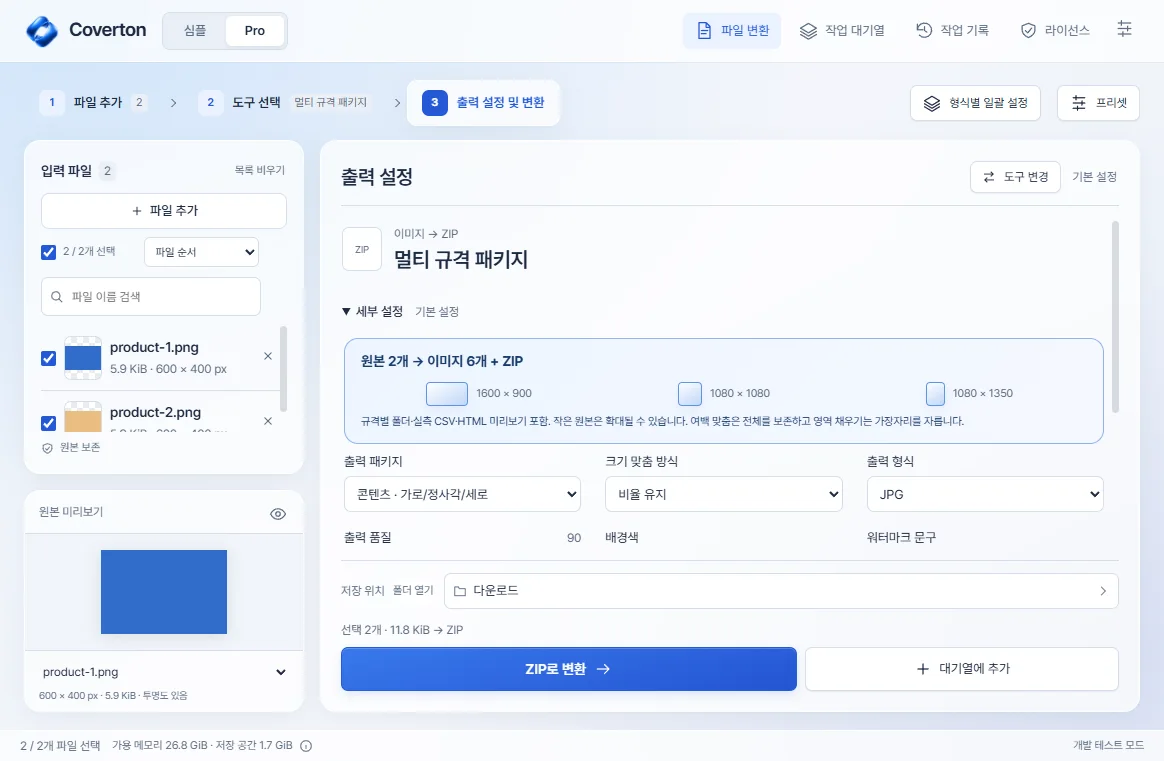Screen dimensions: 1164x761
Task: Open the 출력 패키지 dropdown
Action: coord(462,494)
